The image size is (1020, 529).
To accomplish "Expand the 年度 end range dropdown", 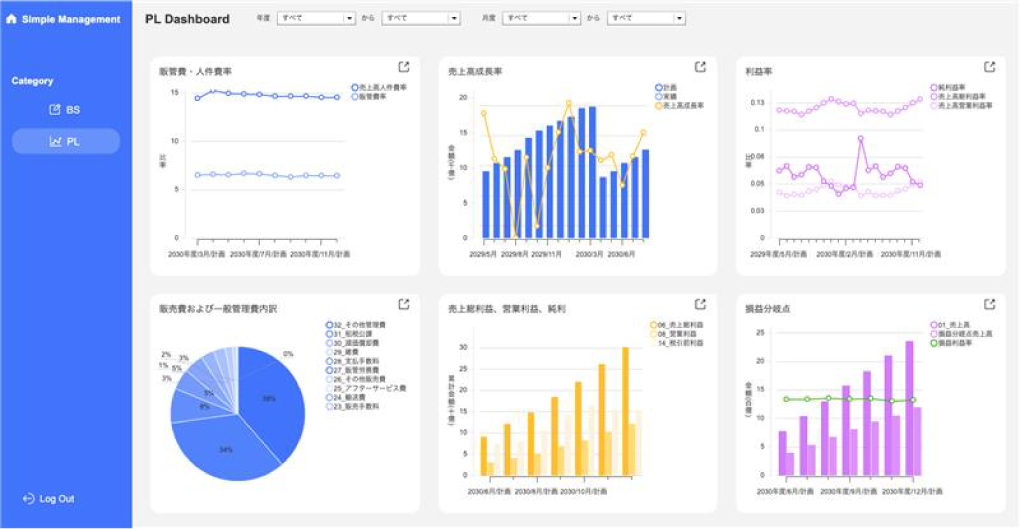I will [421, 18].
